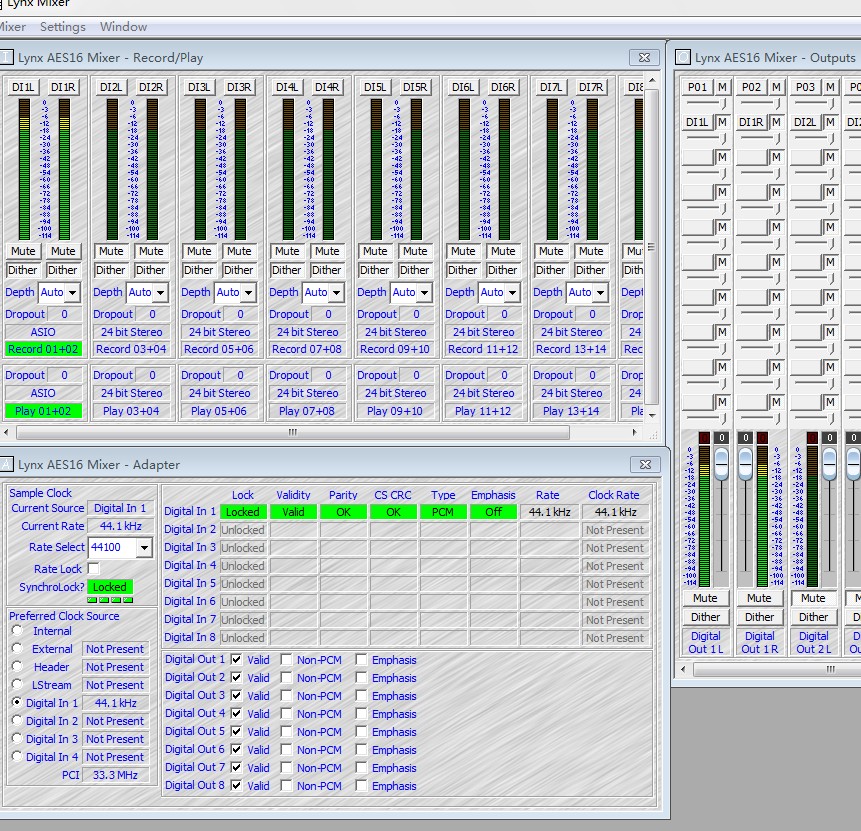The image size is (861, 831).
Task: Click M button beside DI1R in Outputs
Action: pyautogui.click(x=776, y=122)
